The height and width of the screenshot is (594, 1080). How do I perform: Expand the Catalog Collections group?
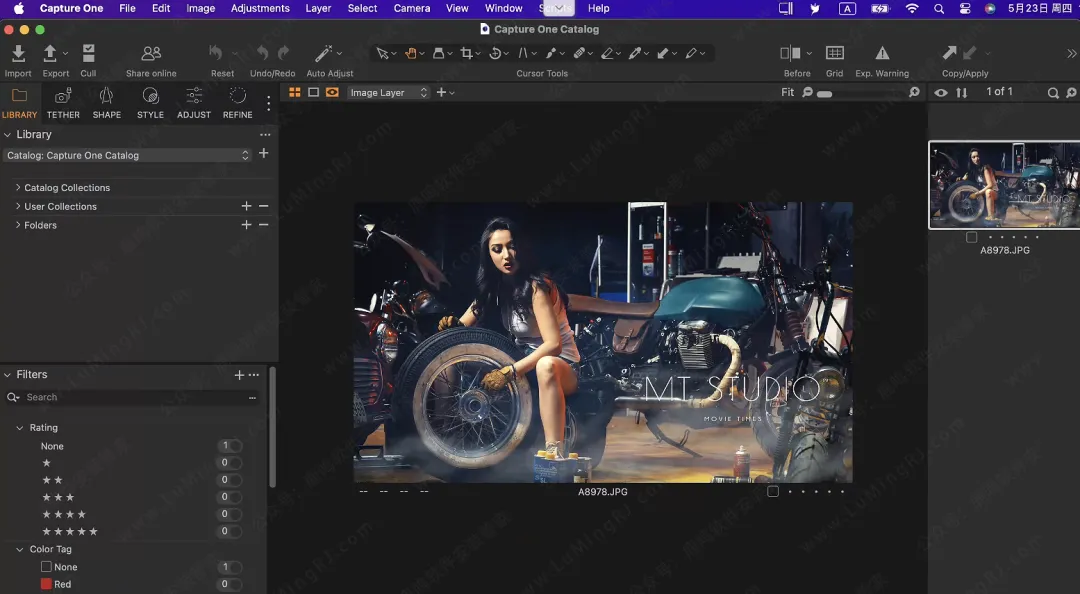click(x=18, y=188)
